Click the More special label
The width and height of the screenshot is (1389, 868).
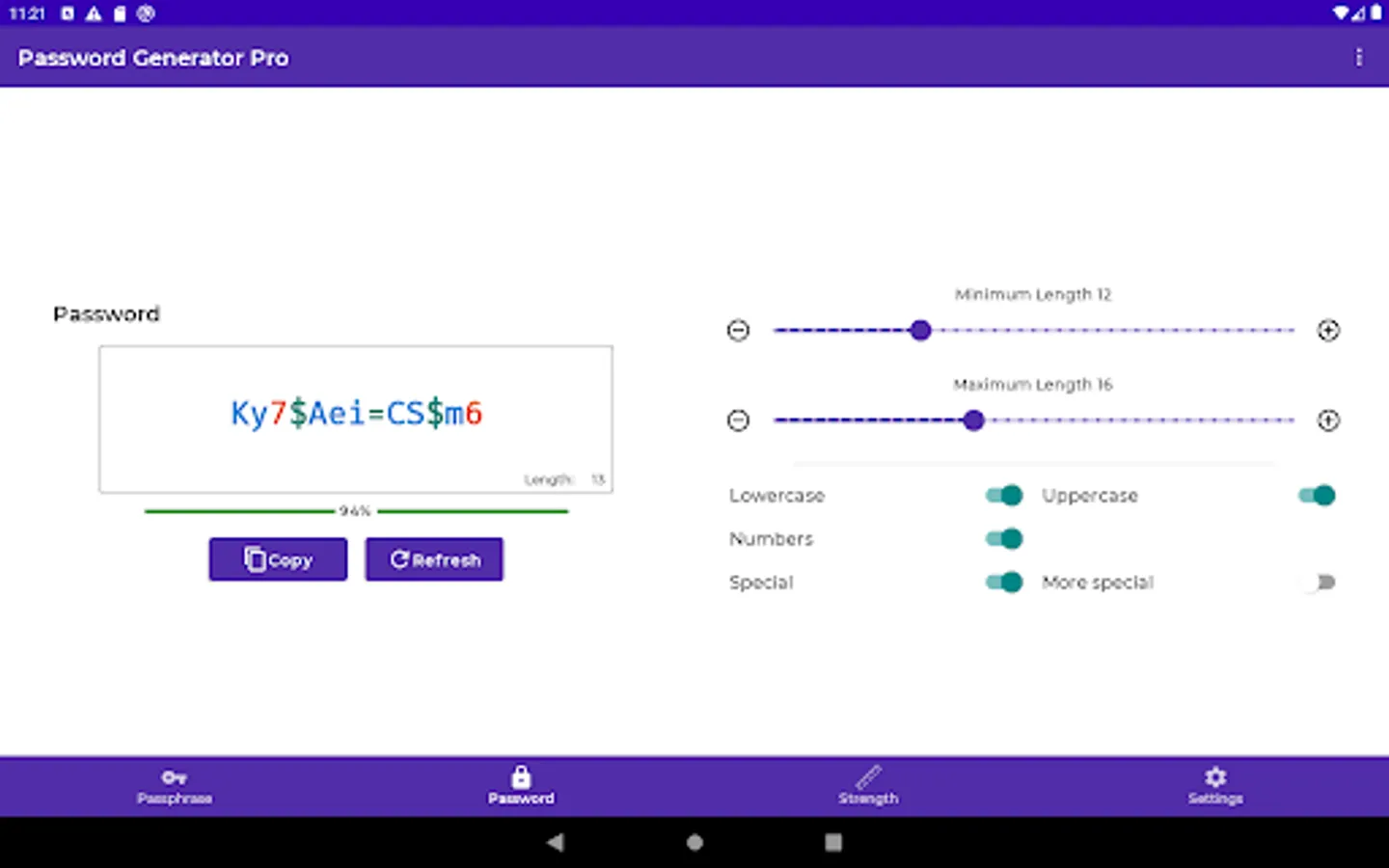[x=1098, y=583]
